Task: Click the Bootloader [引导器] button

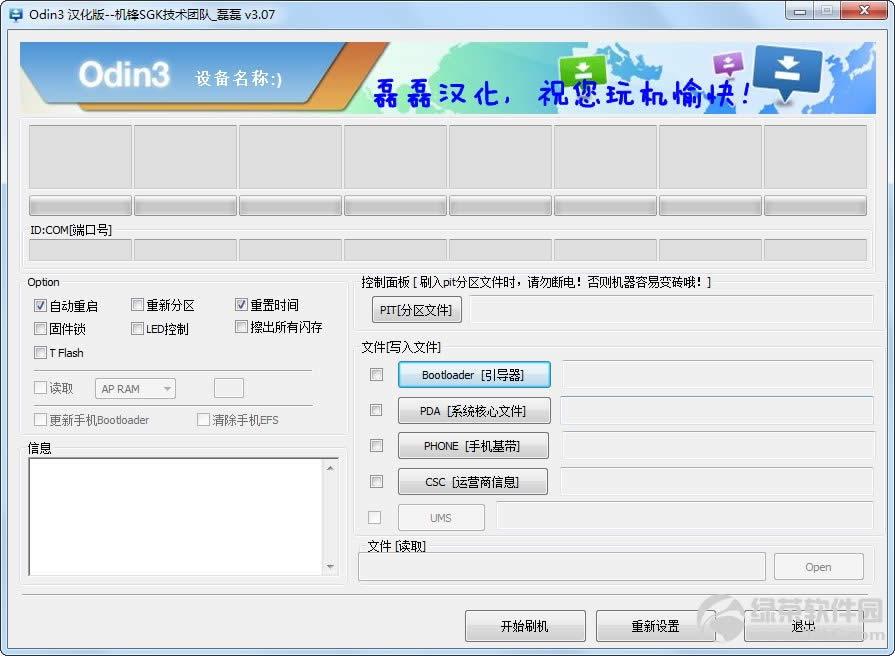Action: (x=474, y=375)
